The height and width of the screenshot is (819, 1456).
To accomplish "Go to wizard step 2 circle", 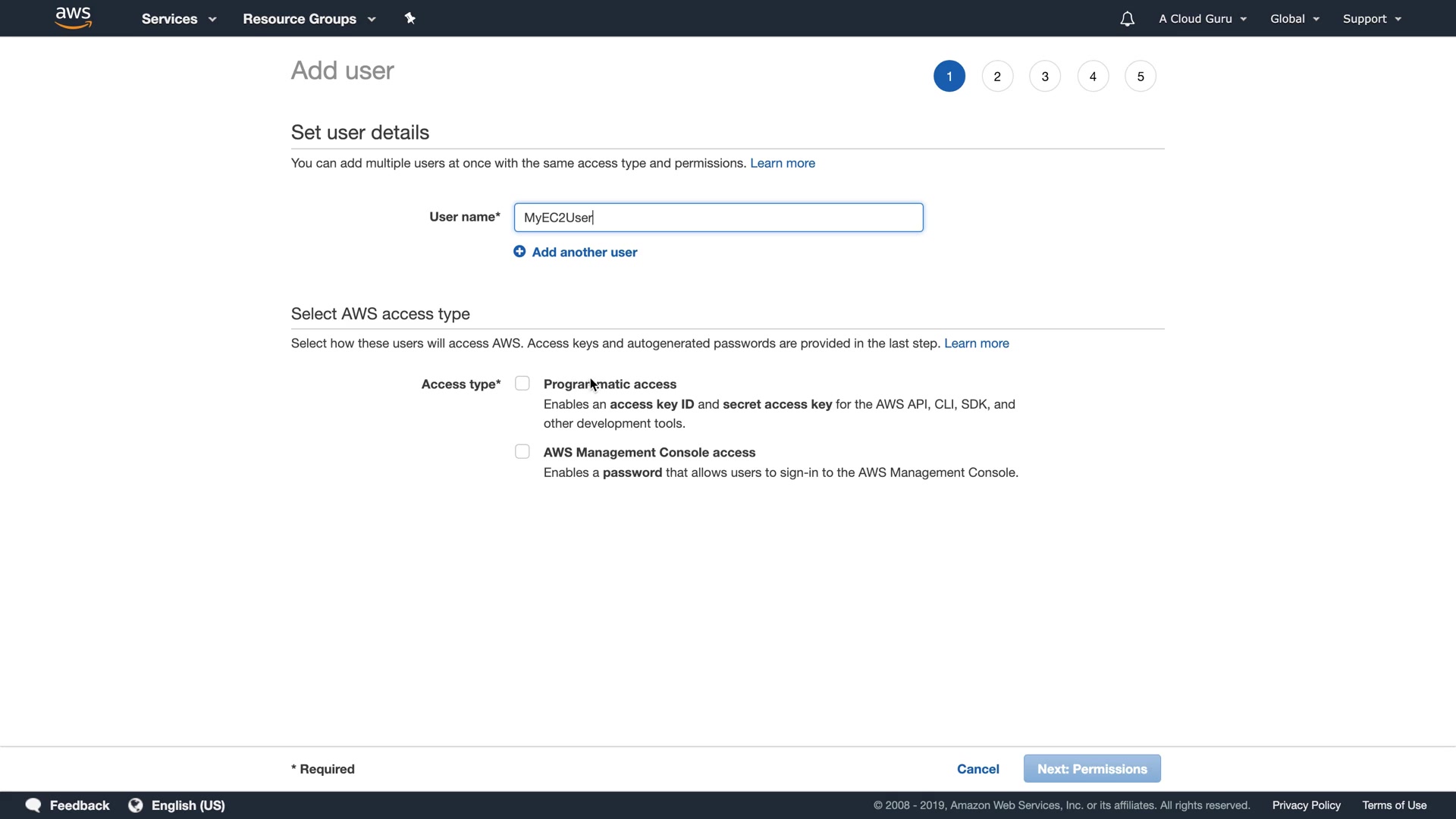I will click(x=997, y=77).
